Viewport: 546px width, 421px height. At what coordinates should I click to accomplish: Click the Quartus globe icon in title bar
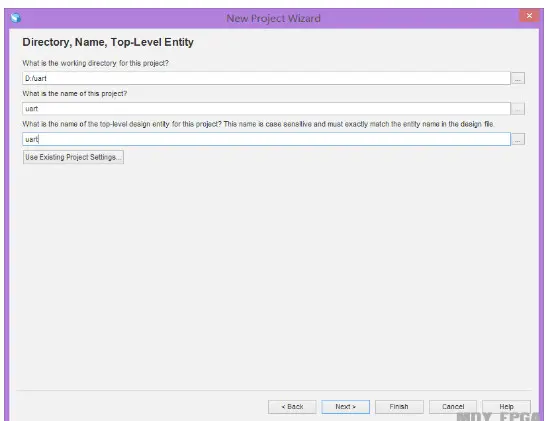16,18
